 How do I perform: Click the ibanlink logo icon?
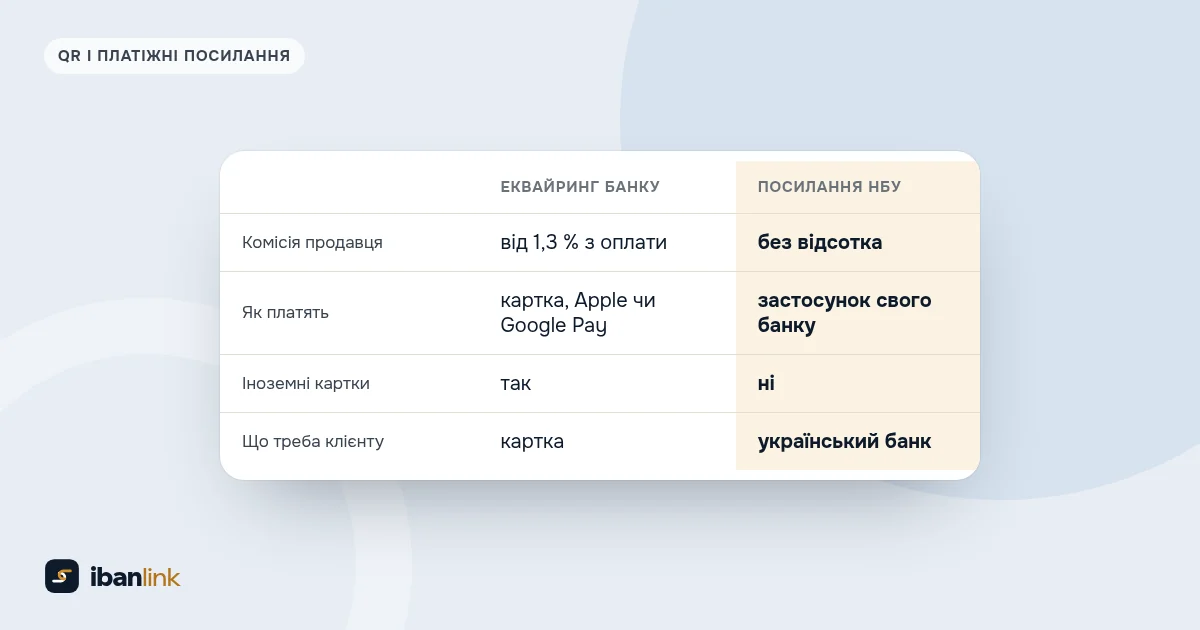click(62, 576)
